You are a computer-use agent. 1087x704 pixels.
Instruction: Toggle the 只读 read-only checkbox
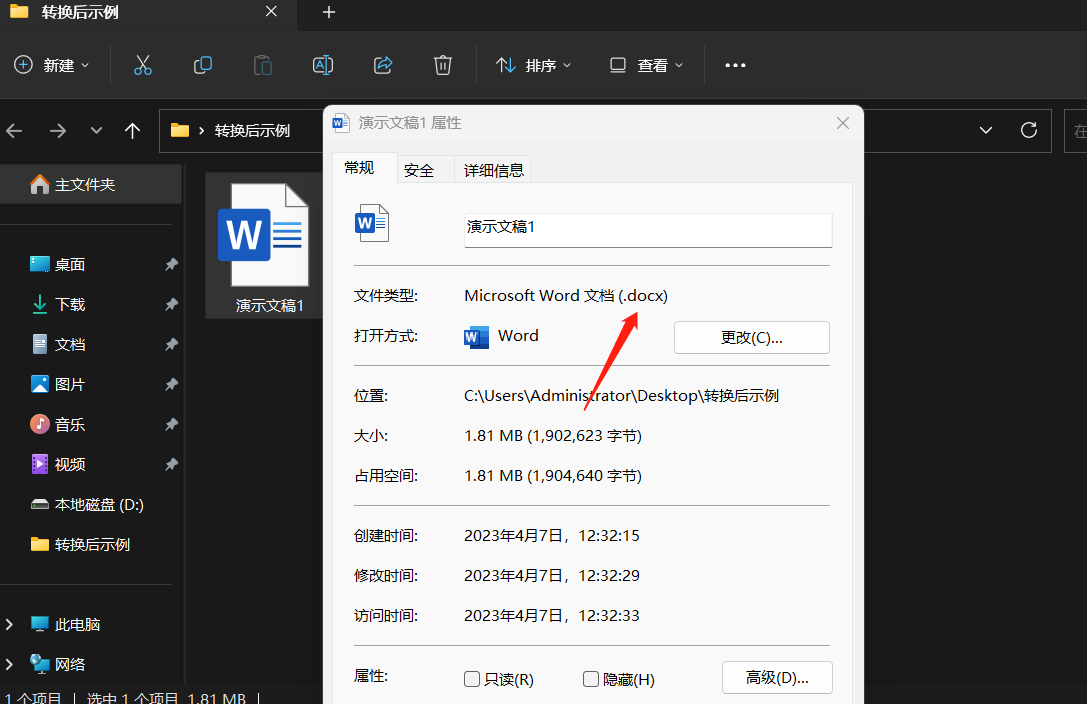coord(471,679)
